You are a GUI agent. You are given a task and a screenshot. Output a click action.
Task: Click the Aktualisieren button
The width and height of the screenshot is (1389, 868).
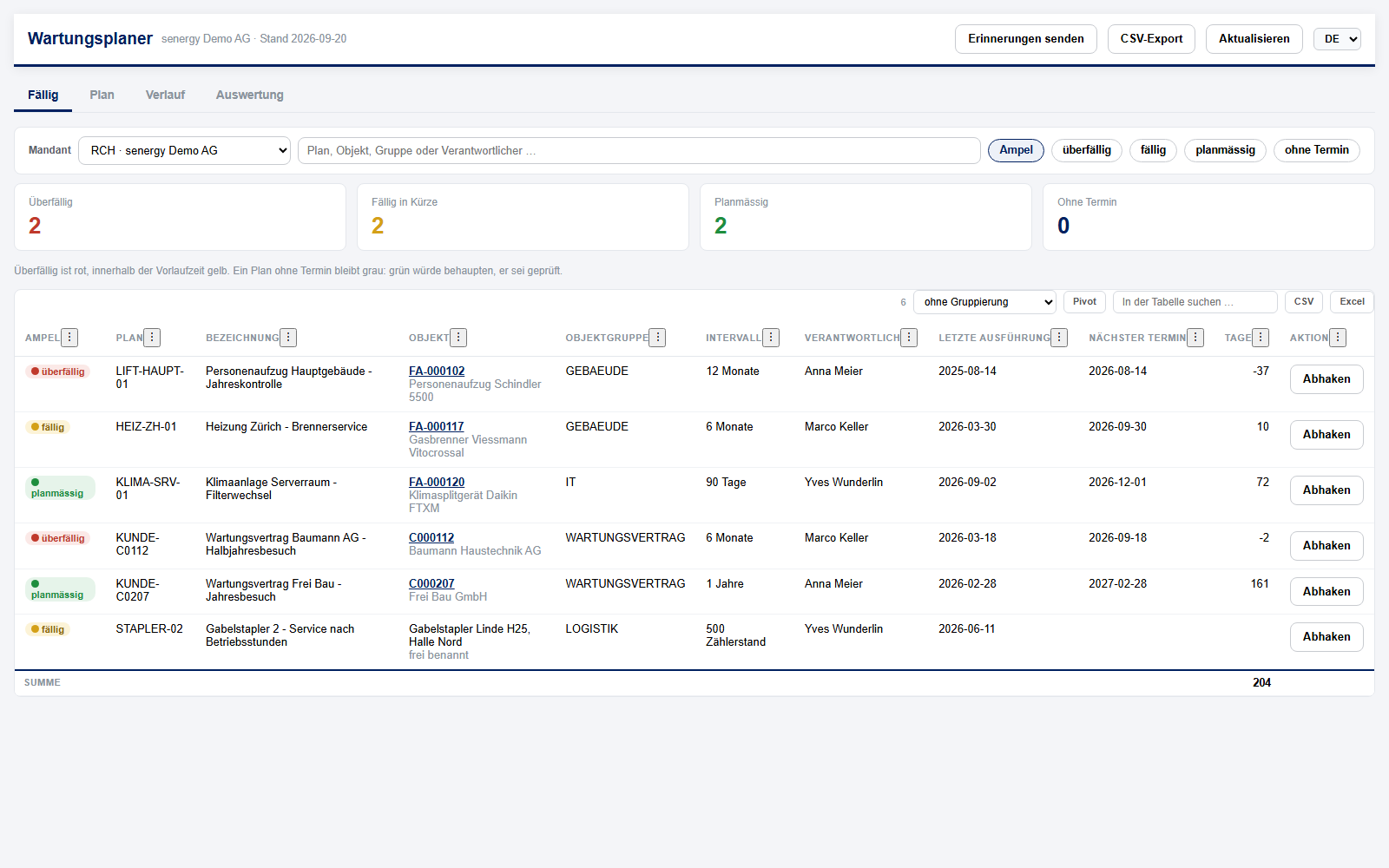(x=1254, y=39)
